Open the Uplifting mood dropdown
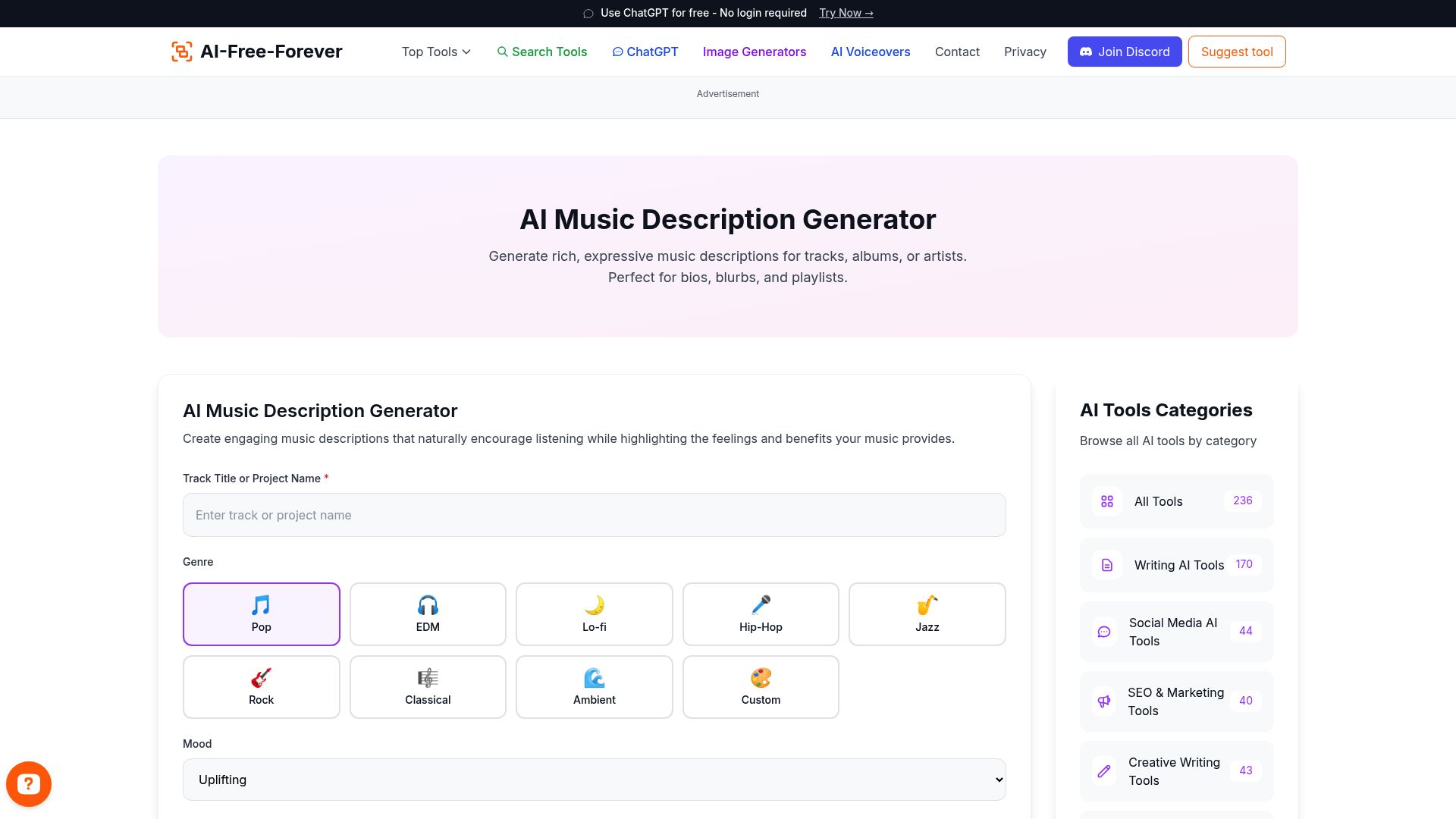The image size is (1456, 819). (594, 779)
